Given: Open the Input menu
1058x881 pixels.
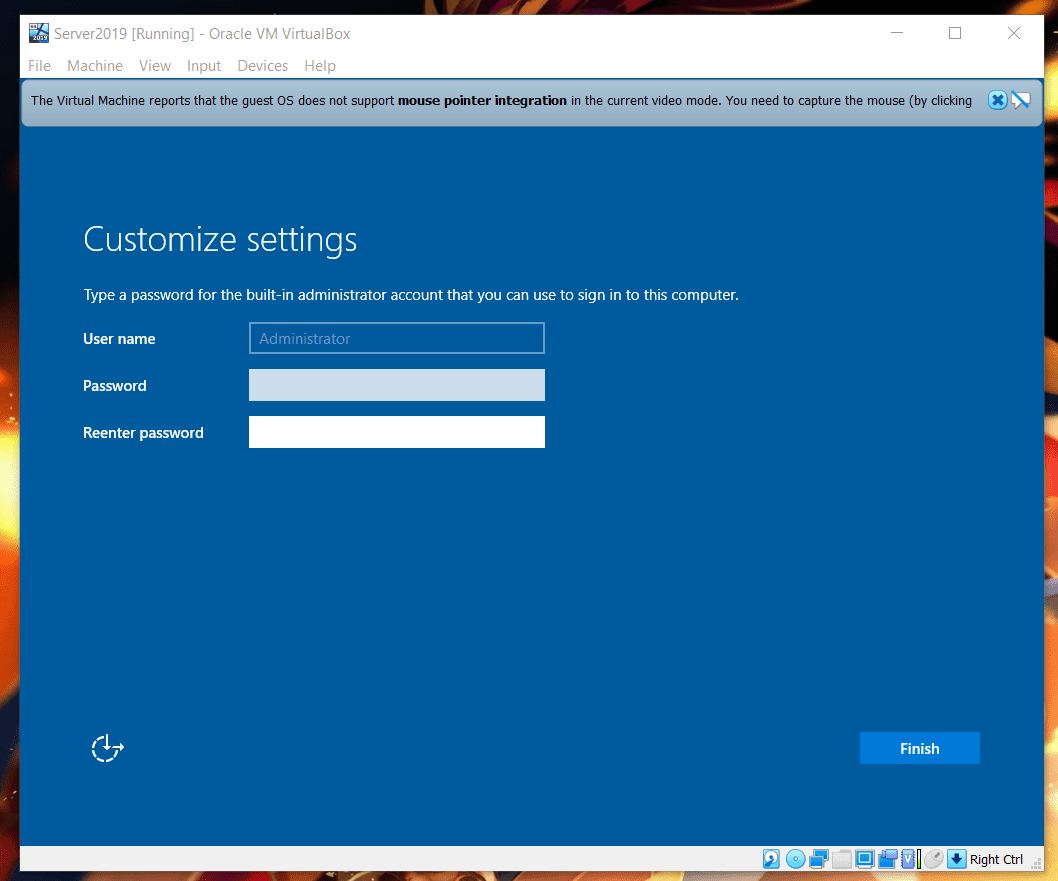Looking at the screenshot, I should click(204, 66).
